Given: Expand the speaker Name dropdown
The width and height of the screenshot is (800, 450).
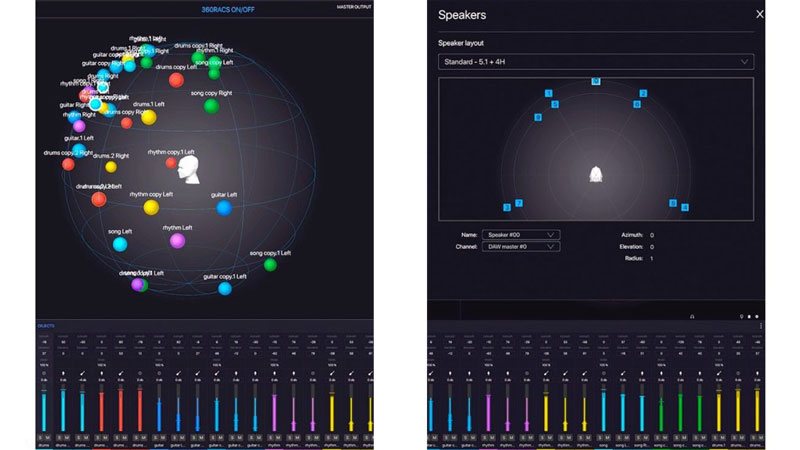Looking at the screenshot, I should pyautogui.click(x=520, y=234).
